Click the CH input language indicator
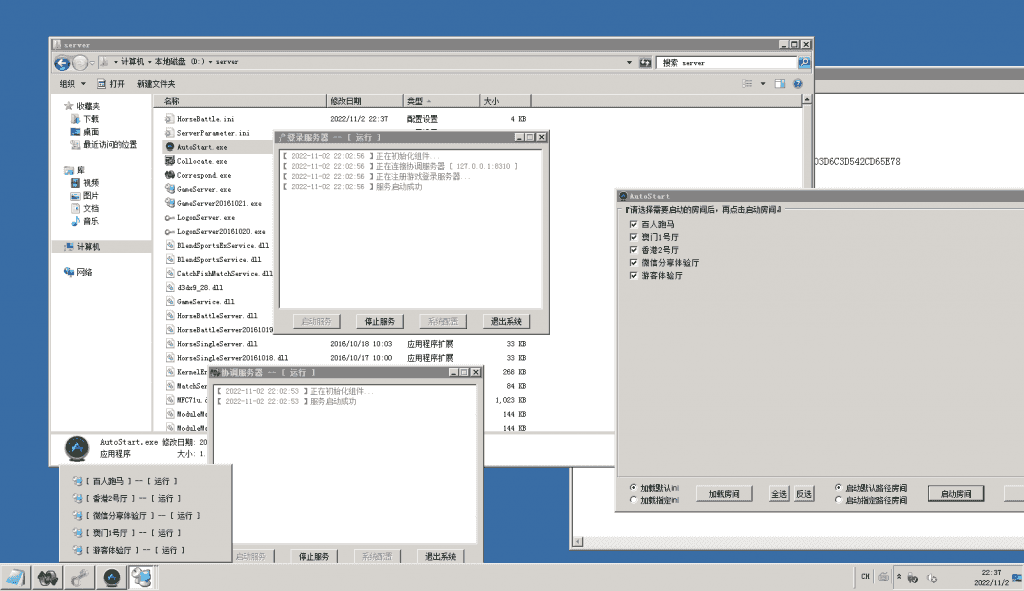This screenshot has height=591, width=1024. click(x=865, y=577)
